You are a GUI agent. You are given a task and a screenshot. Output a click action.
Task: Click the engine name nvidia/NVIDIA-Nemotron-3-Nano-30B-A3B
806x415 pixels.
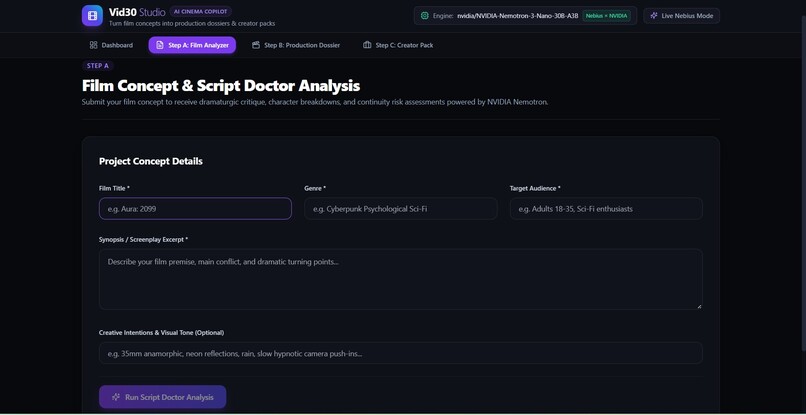518,16
